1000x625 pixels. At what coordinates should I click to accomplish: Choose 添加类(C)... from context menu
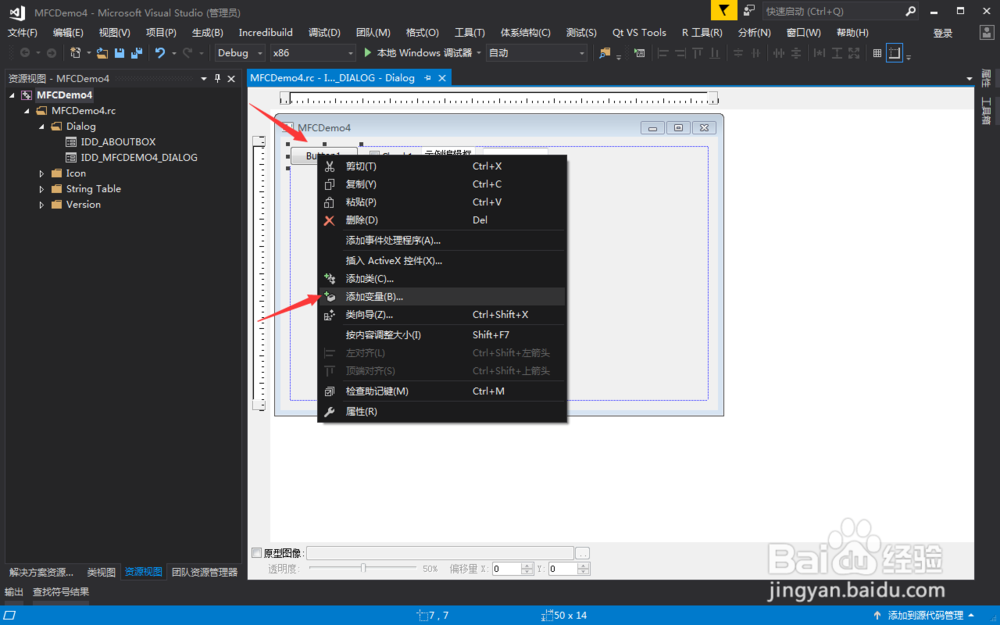click(441, 279)
